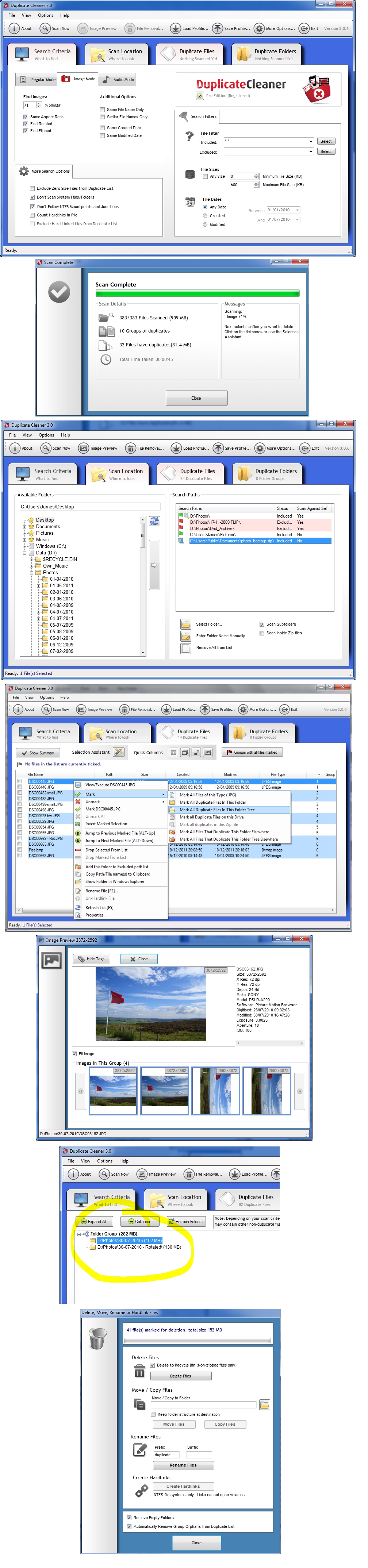Click the Scan Complete green progress bar
368x1568 pixels.
198,293
